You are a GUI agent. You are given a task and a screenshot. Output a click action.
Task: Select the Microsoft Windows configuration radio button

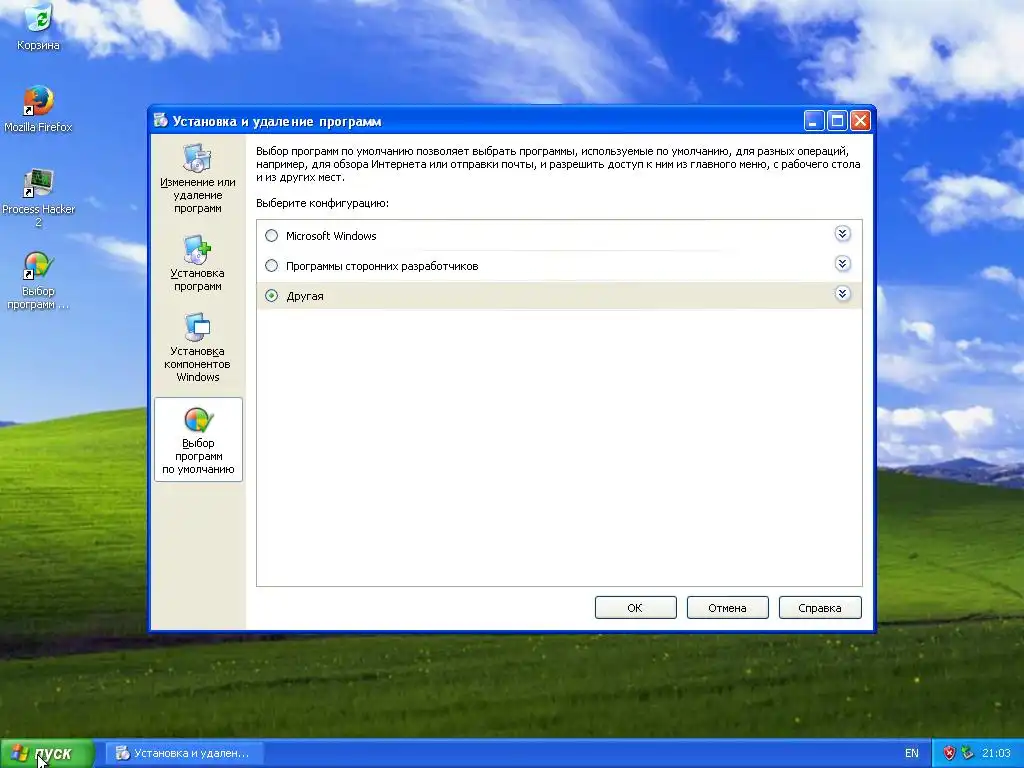[x=272, y=236]
